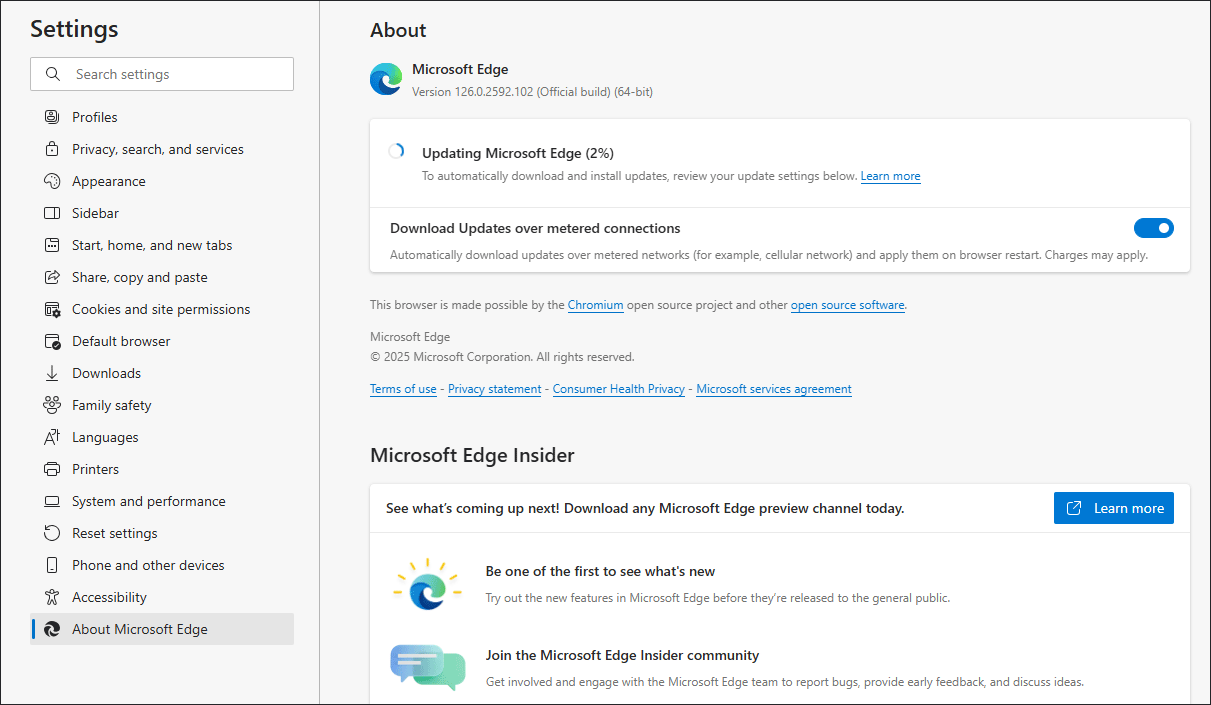Click the Phone and other devices icon
This screenshot has width=1211, height=705.
tap(52, 565)
